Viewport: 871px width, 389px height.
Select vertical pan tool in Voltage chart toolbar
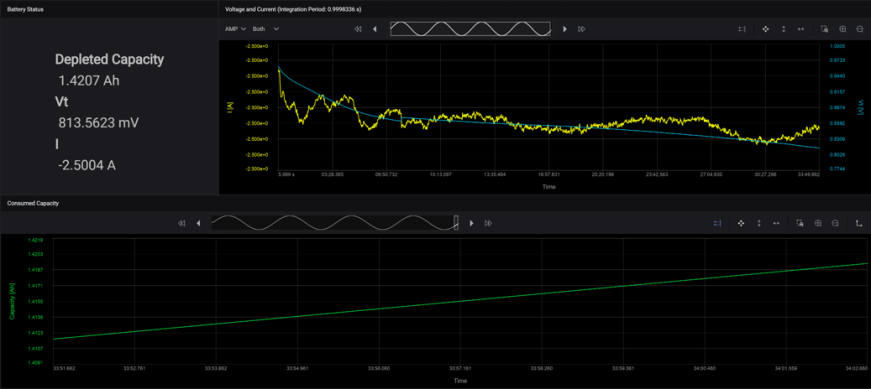pyautogui.click(x=783, y=29)
